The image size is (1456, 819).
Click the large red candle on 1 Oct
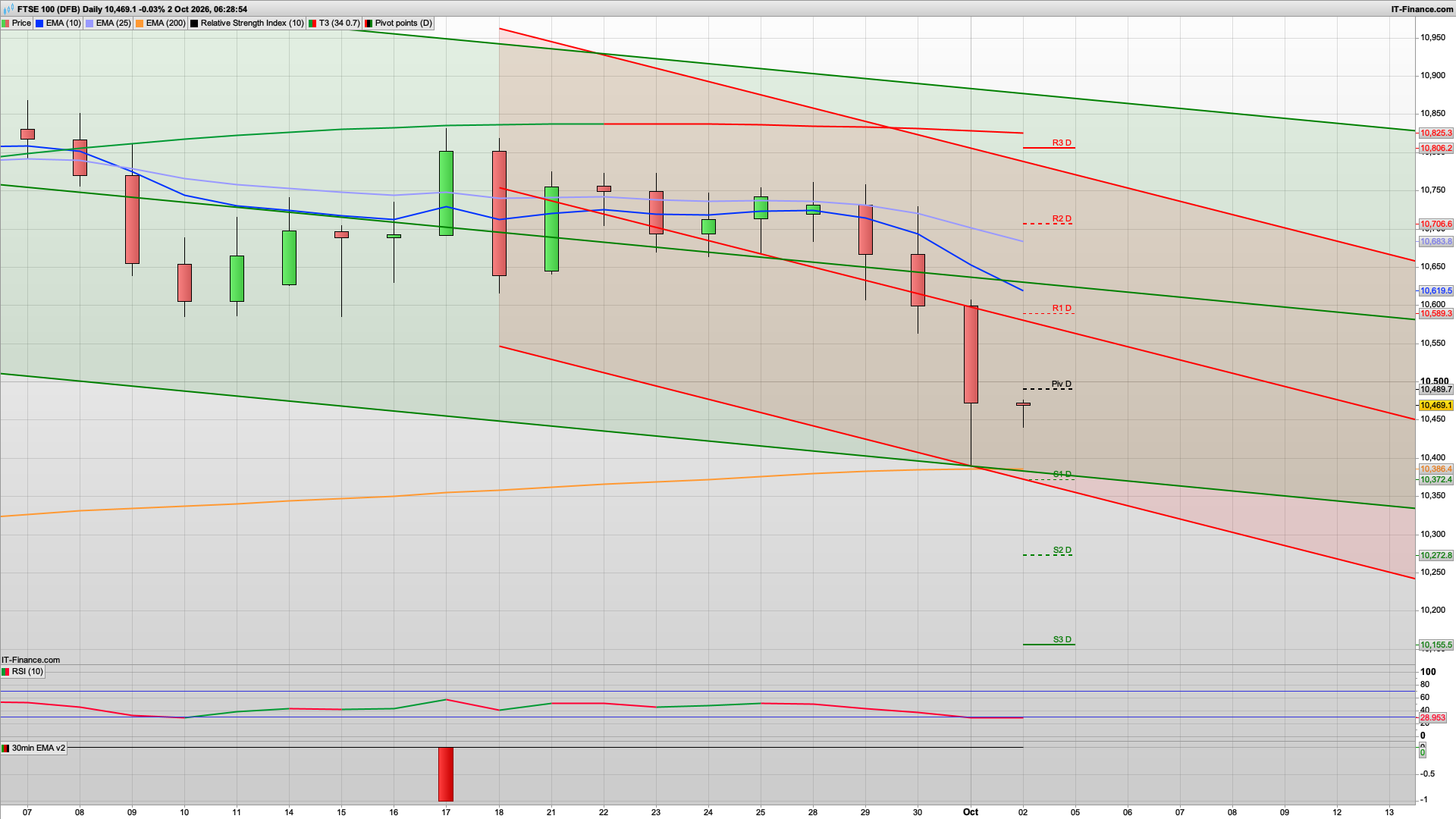tap(971, 354)
